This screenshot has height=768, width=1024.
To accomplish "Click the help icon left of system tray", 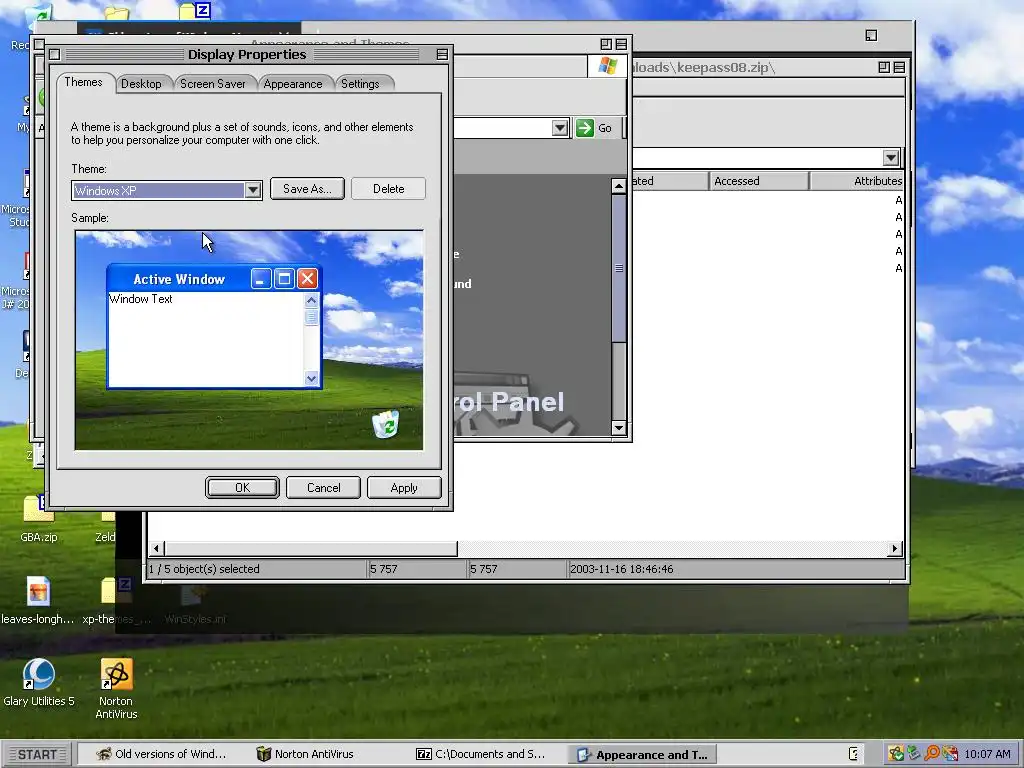I will [854, 754].
